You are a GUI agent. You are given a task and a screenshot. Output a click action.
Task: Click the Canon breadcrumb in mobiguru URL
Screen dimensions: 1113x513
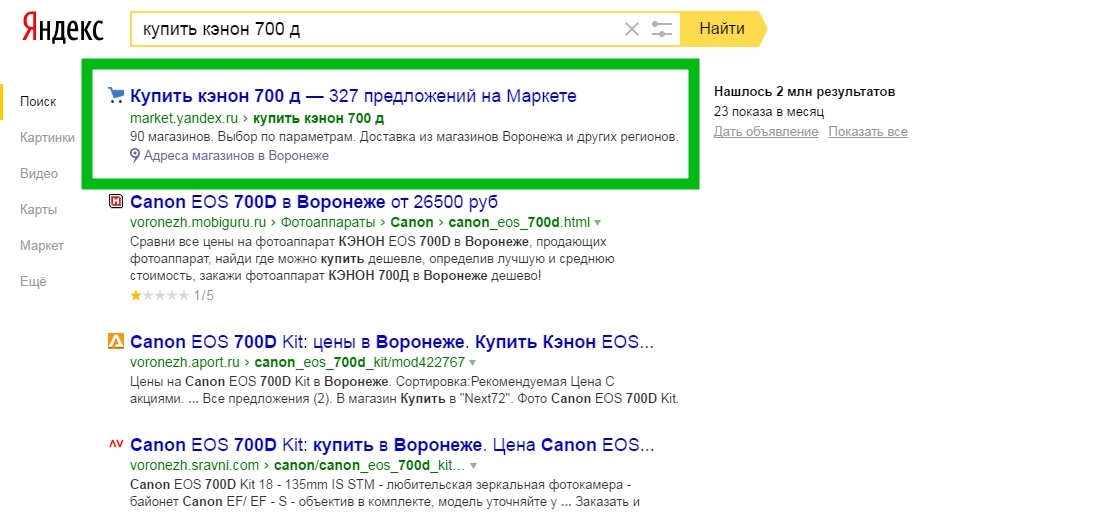point(412,222)
